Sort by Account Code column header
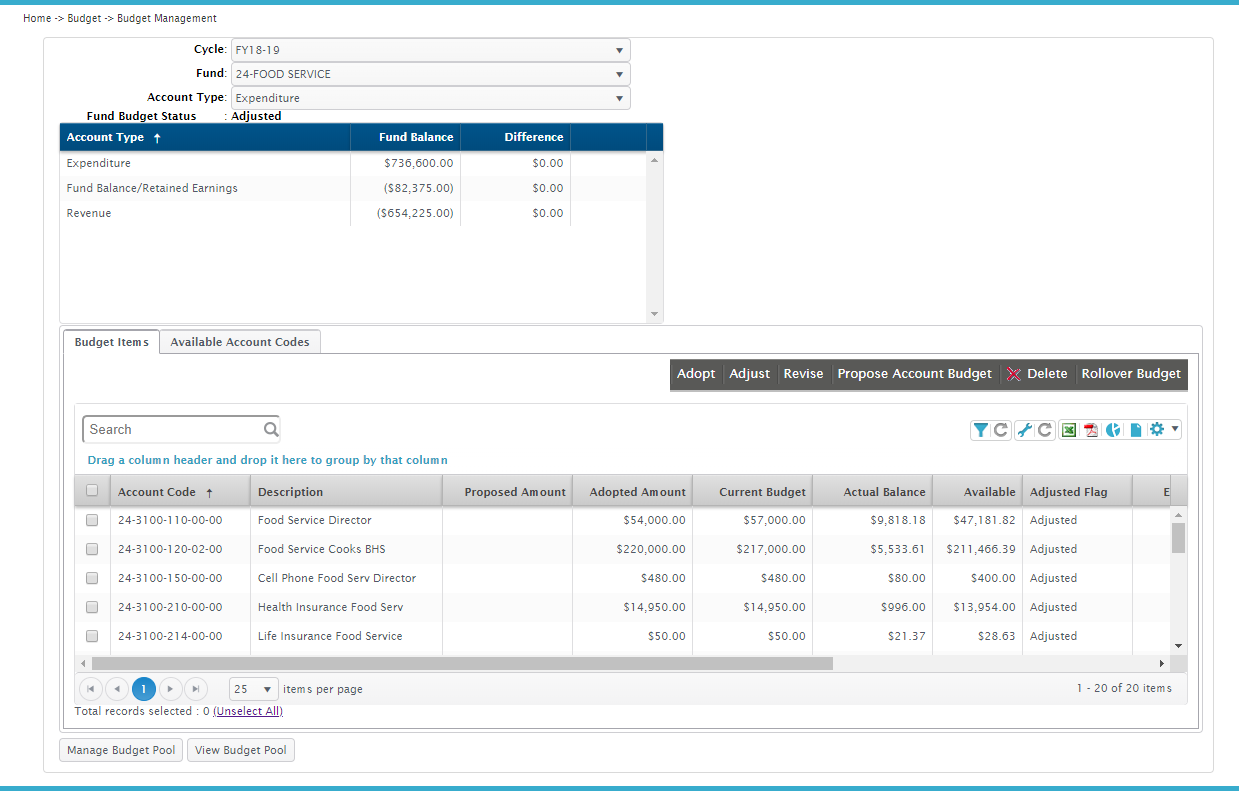 click(180, 491)
